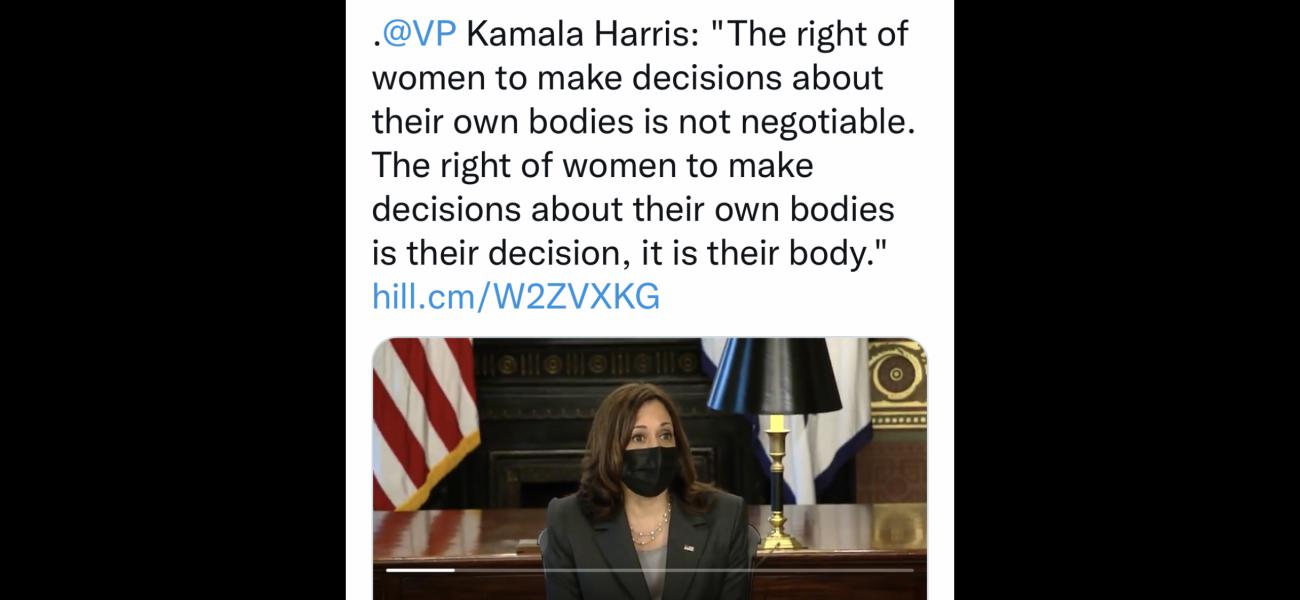The width and height of the screenshot is (1300, 600).
Task: Click the black letterbox area left of the tweet
Action: coord(173,300)
